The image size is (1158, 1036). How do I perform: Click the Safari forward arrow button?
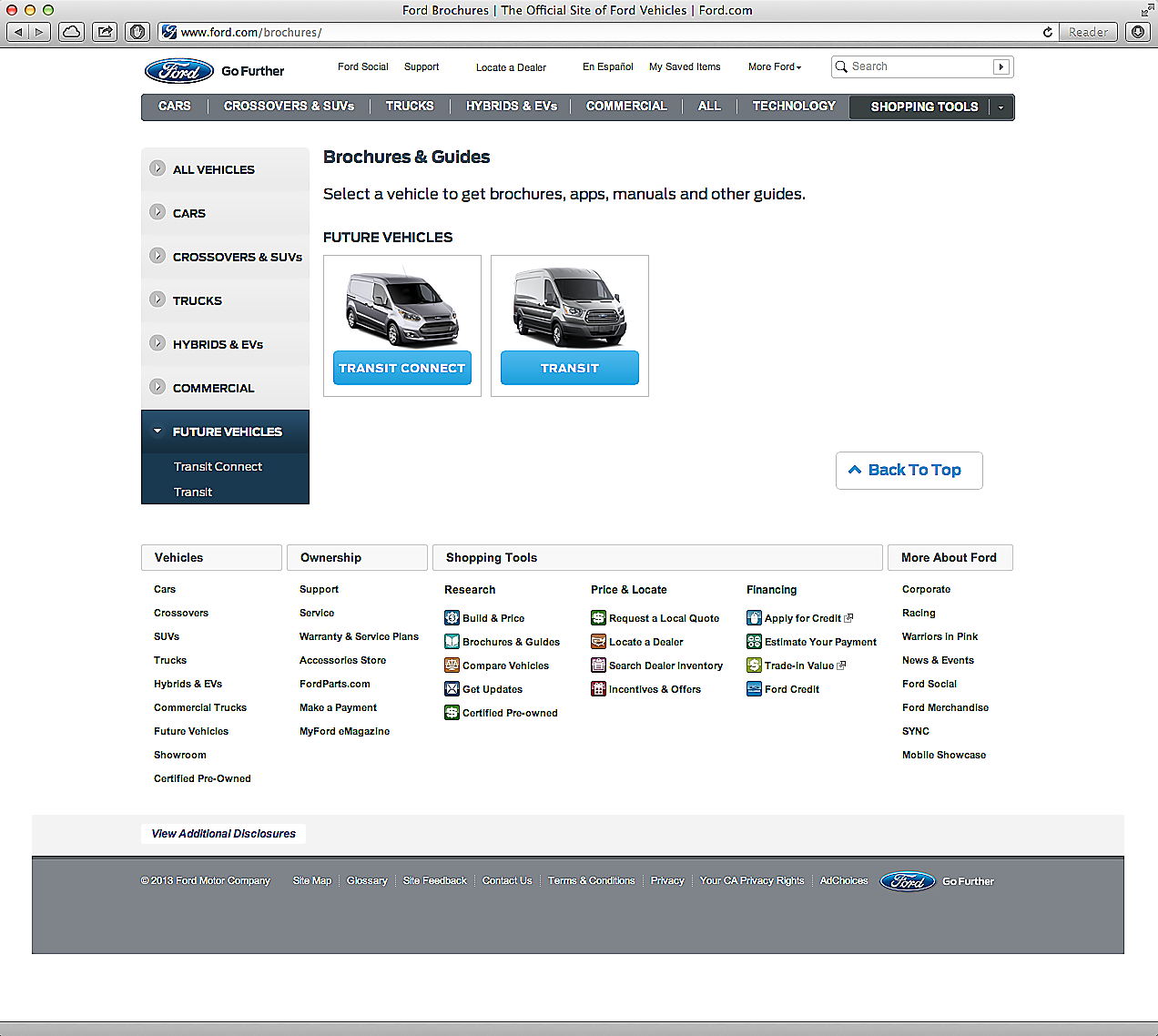pyautogui.click(x=40, y=32)
